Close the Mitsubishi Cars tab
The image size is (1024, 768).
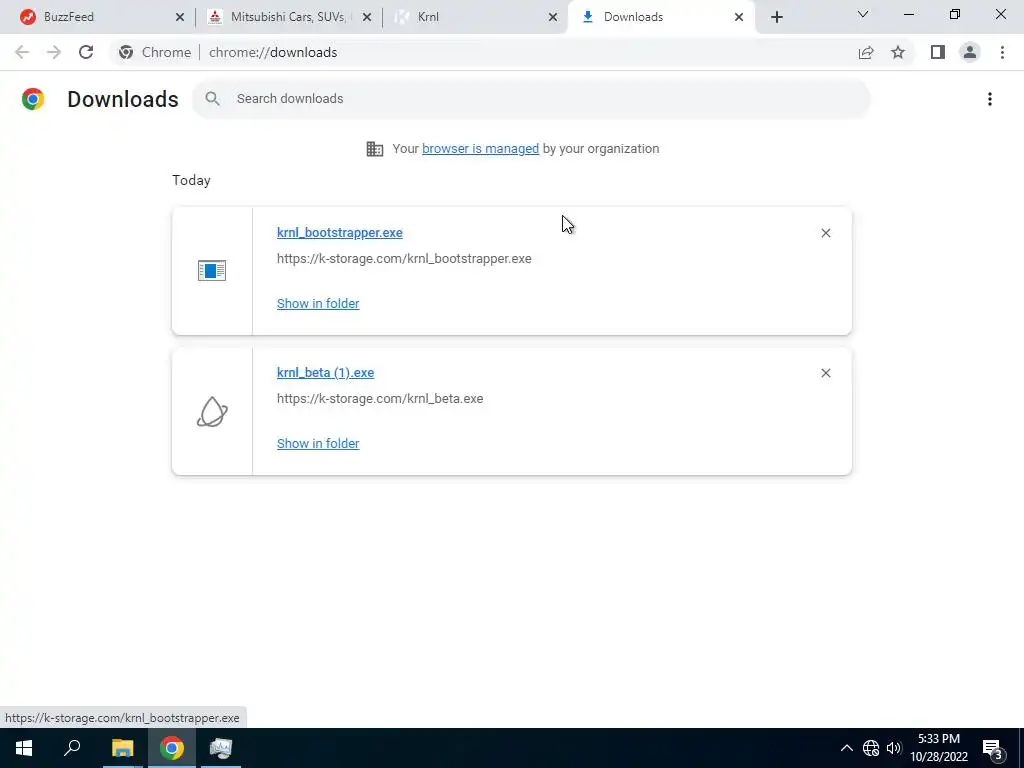[x=367, y=18]
